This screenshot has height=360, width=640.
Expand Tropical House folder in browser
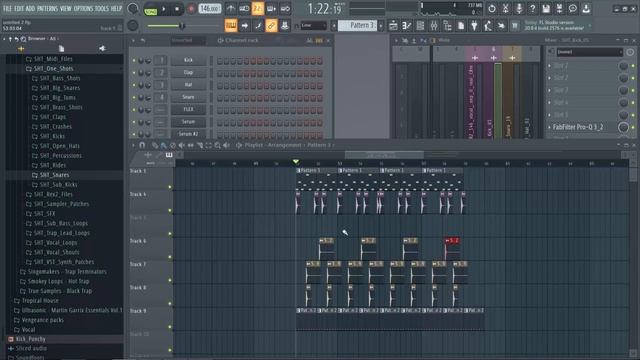[40, 300]
